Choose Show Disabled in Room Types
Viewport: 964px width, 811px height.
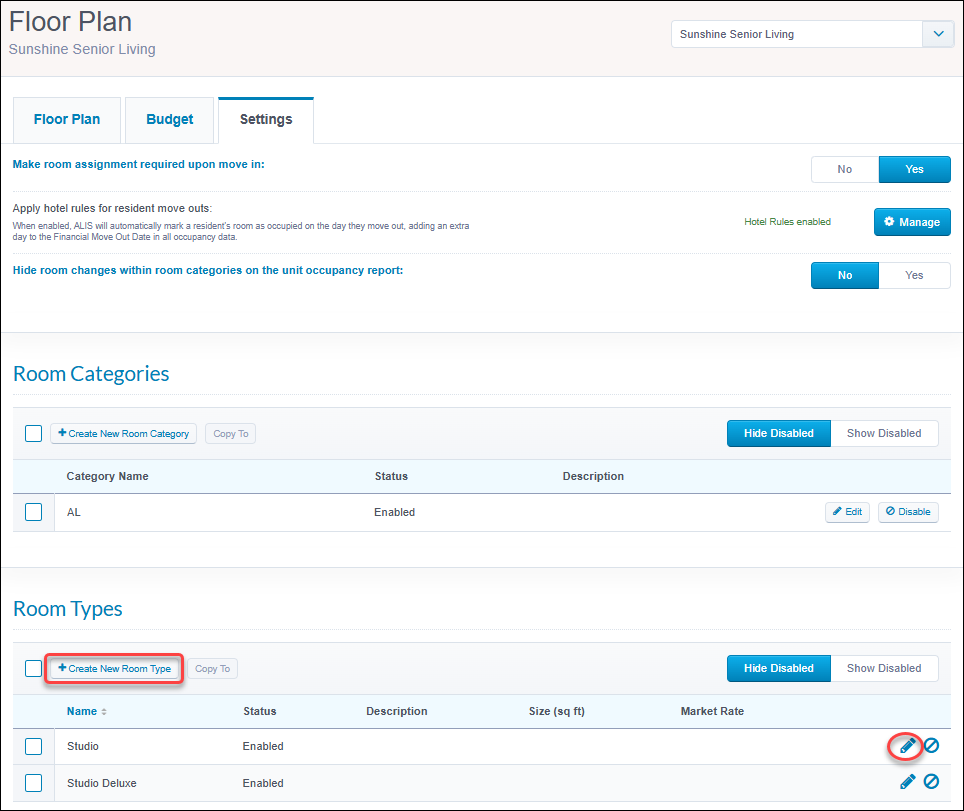[884, 668]
